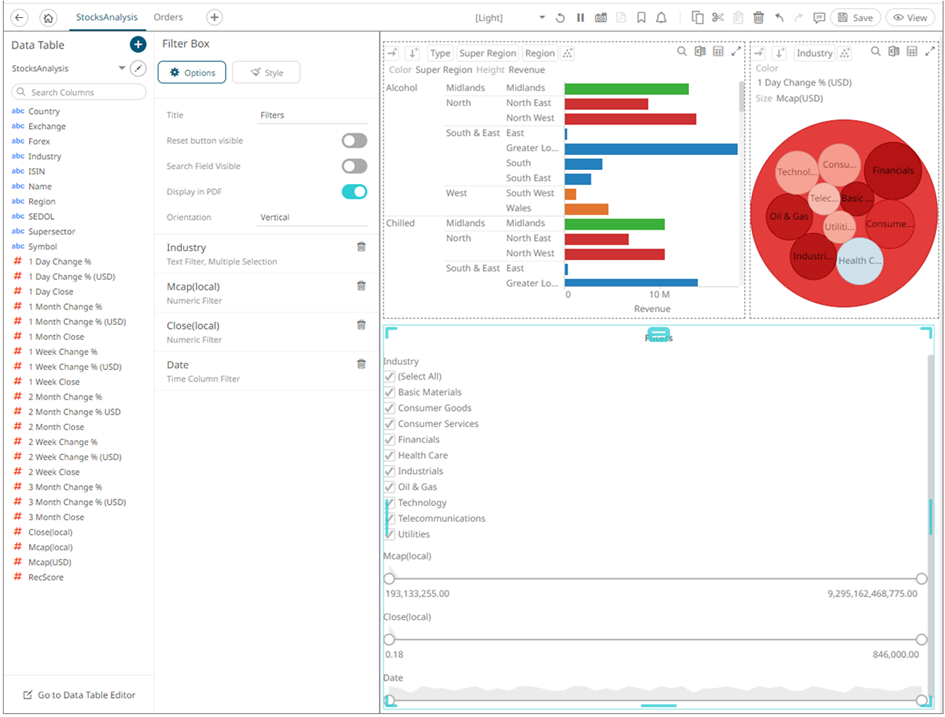The image size is (945, 717).
Task: Toggle Reset button visible switch
Action: (354, 141)
